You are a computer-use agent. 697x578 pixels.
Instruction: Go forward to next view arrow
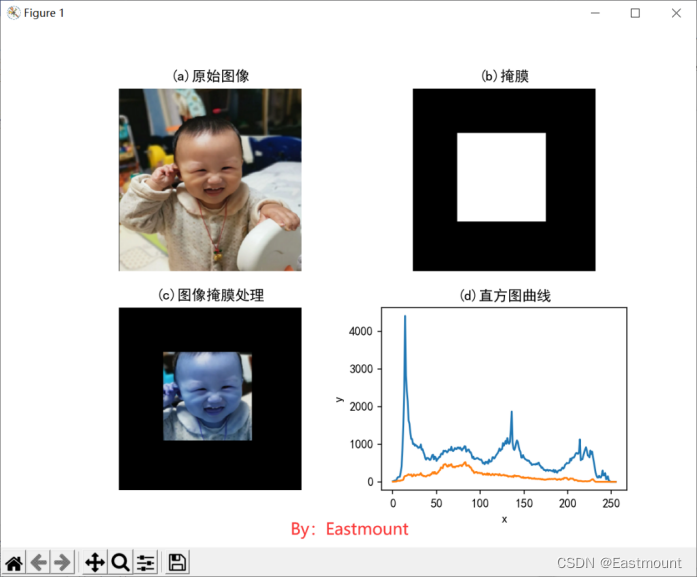(x=62, y=563)
